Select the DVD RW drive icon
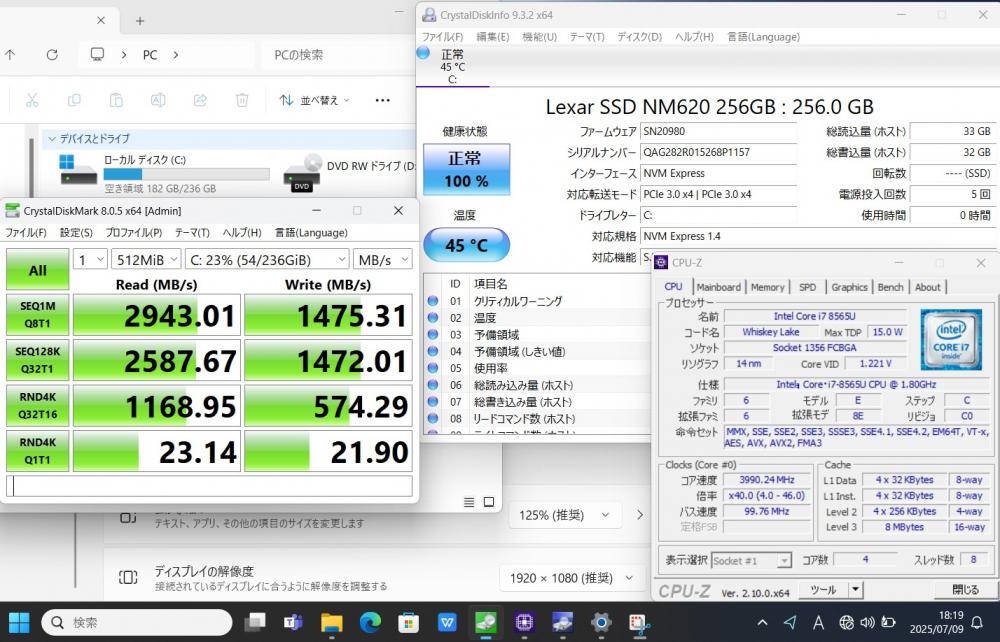Viewport: 1000px width, 642px height. coord(302,172)
